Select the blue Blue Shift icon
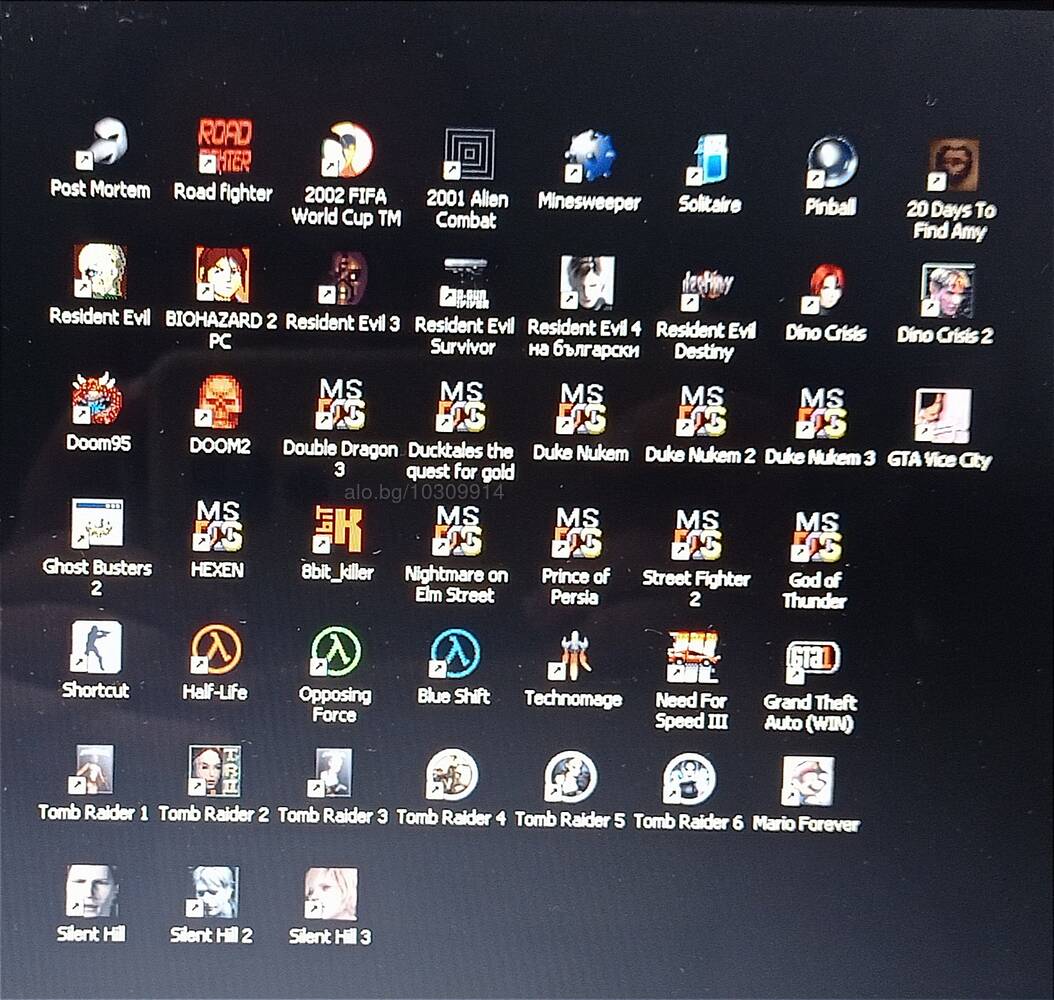The width and height of the screenshot is (1054, 1000). (x=455, y=655)
